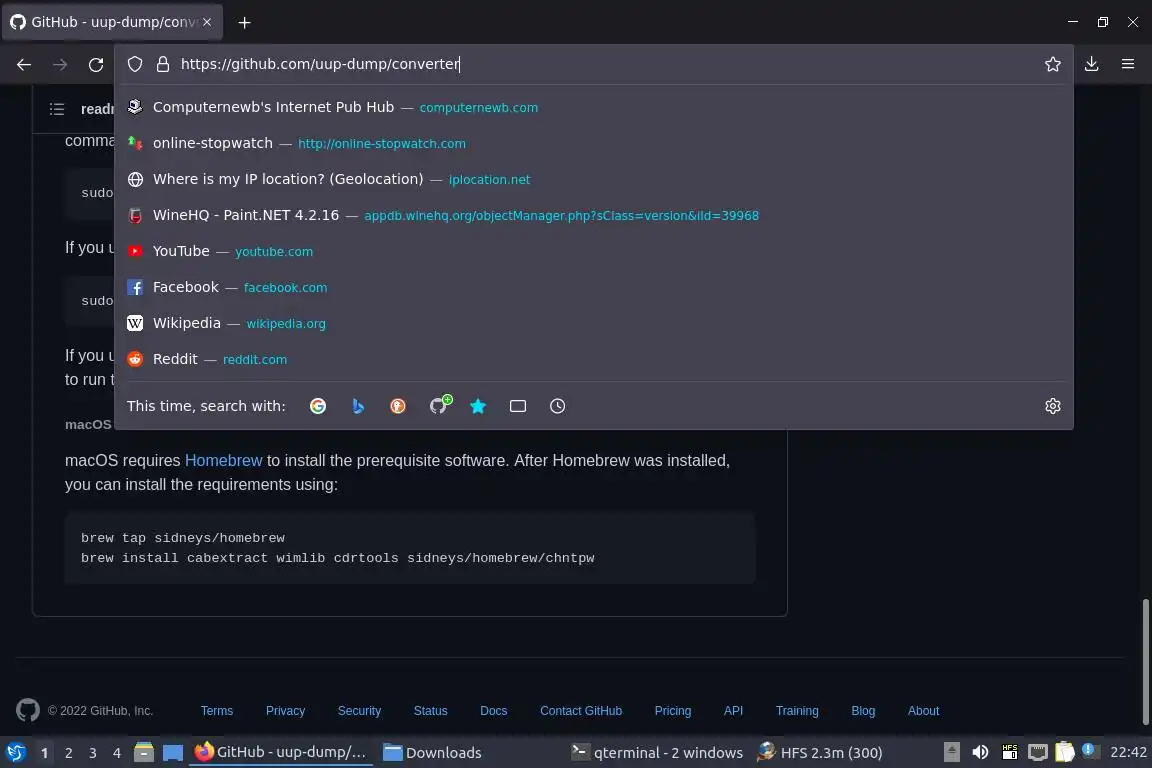Search open tabs using the tab icon
1152x768 pixels.
pyautogui.click(x=517, y=406)
